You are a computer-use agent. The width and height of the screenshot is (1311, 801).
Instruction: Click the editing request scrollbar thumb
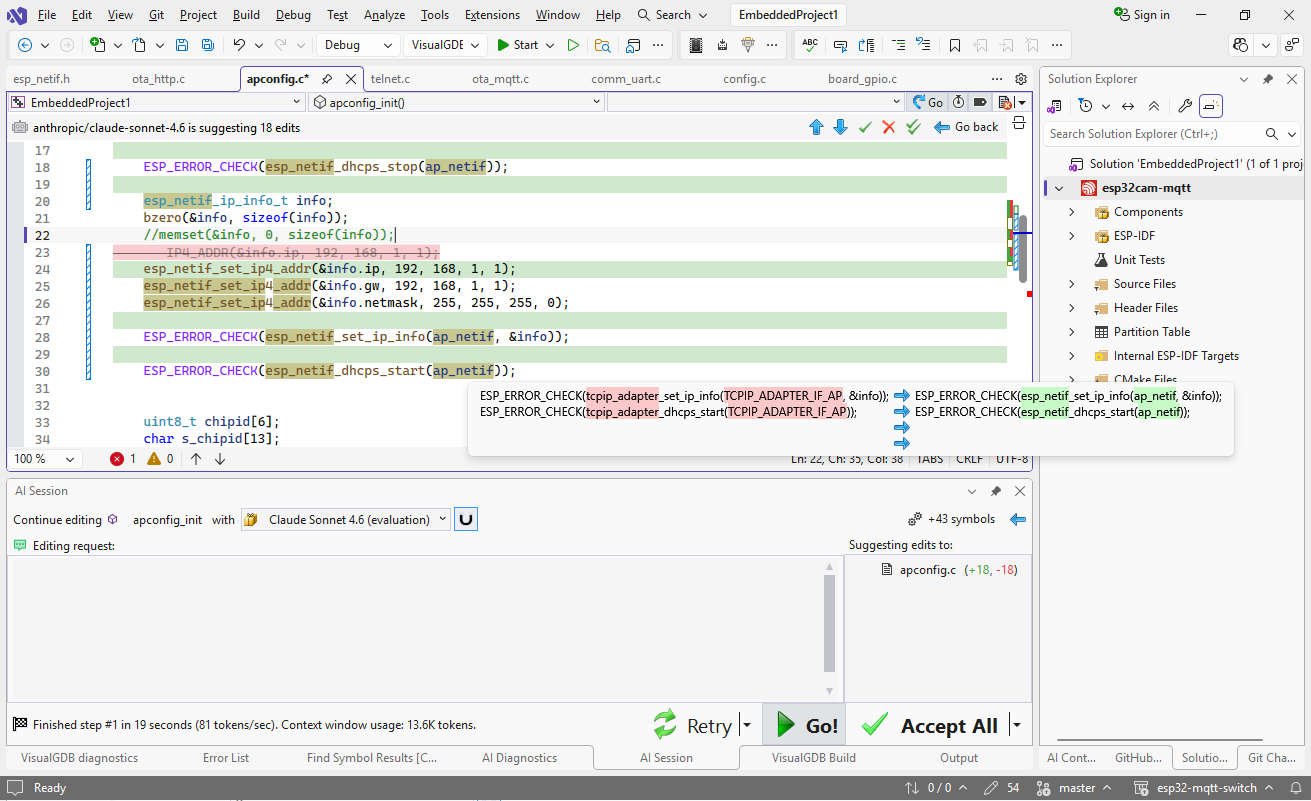tap(829, 623)
